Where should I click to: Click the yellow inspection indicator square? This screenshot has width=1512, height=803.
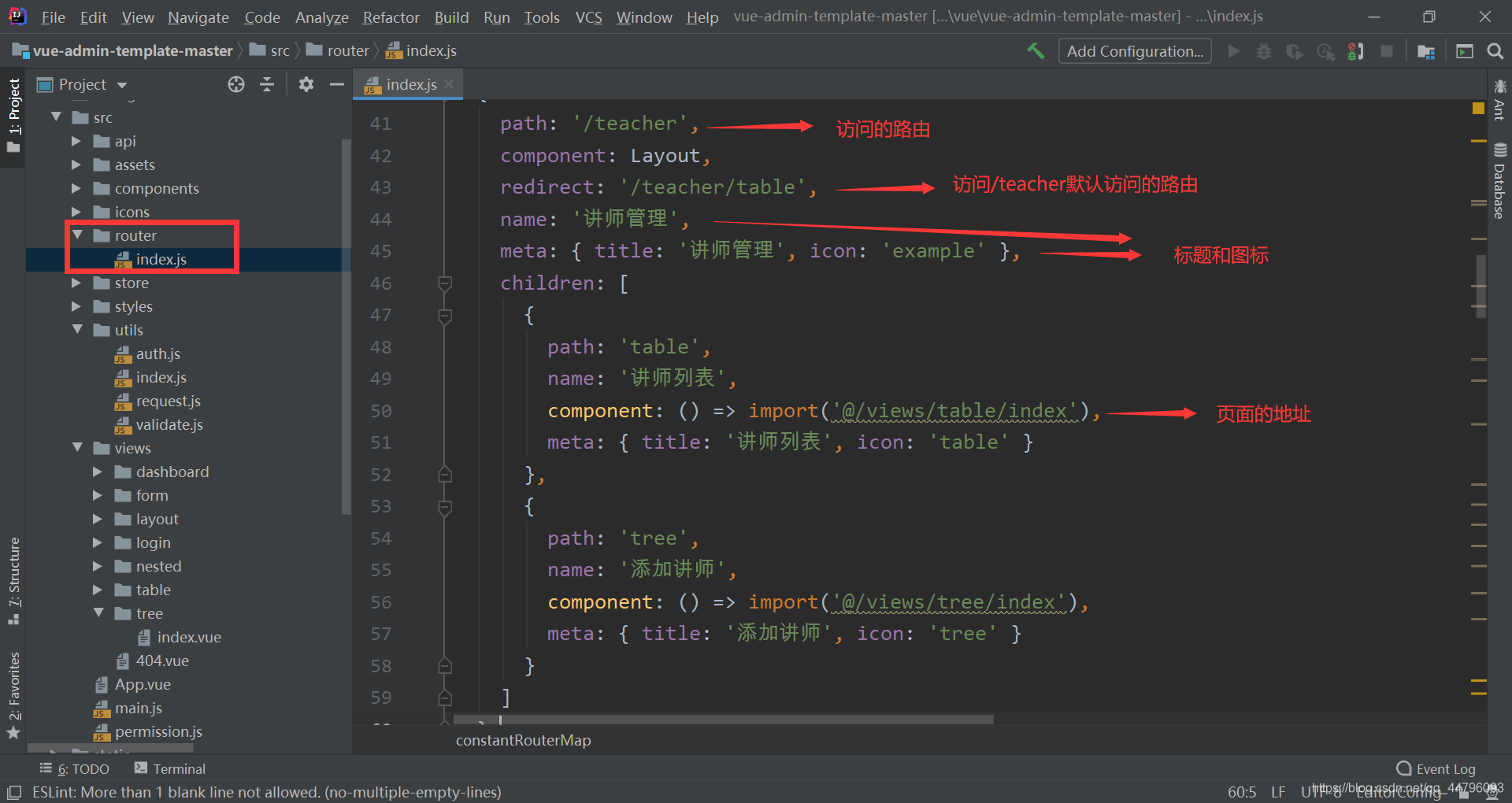click(x=1478, y=109)
